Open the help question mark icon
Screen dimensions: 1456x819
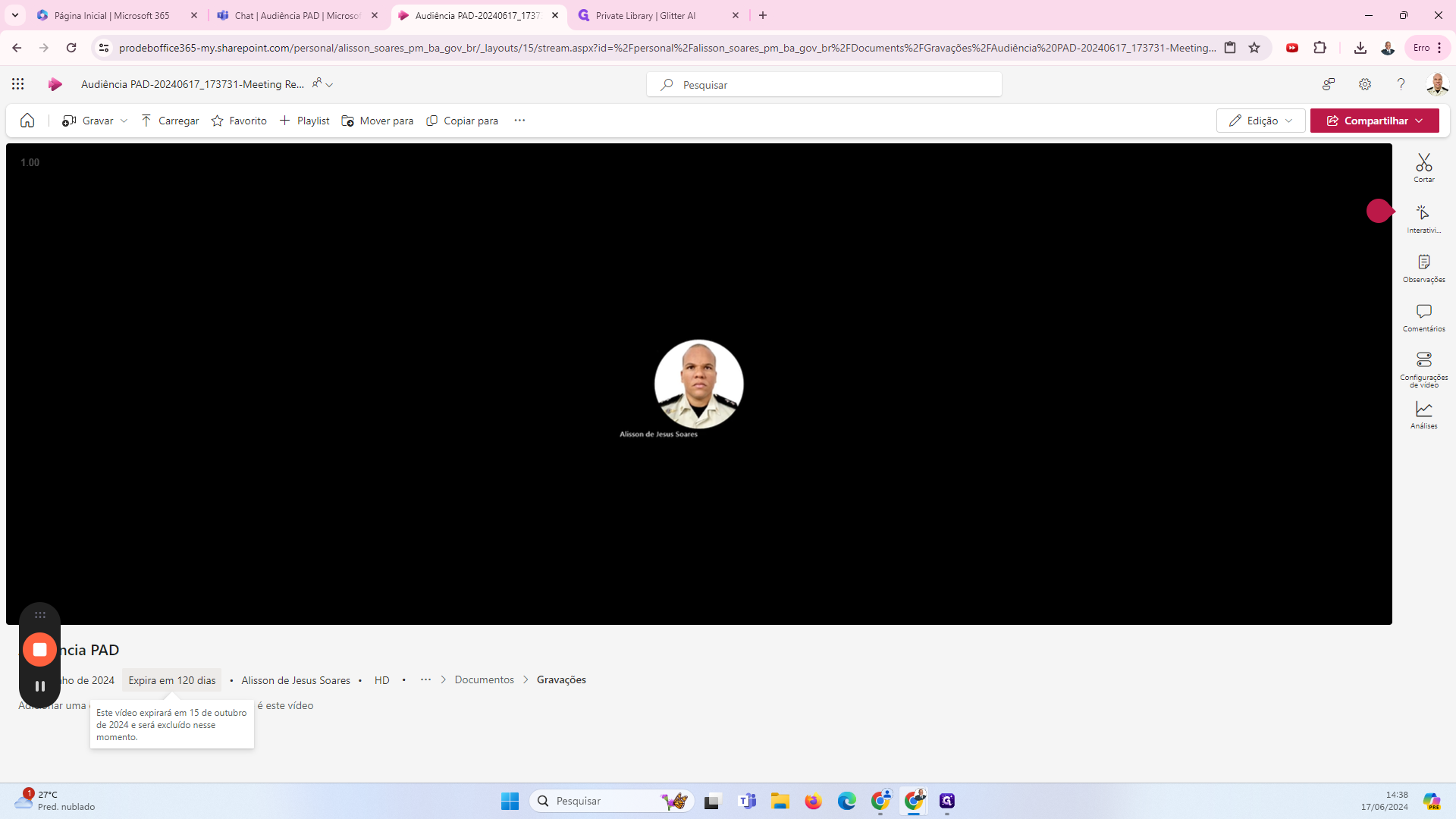tap(1401, 84)
